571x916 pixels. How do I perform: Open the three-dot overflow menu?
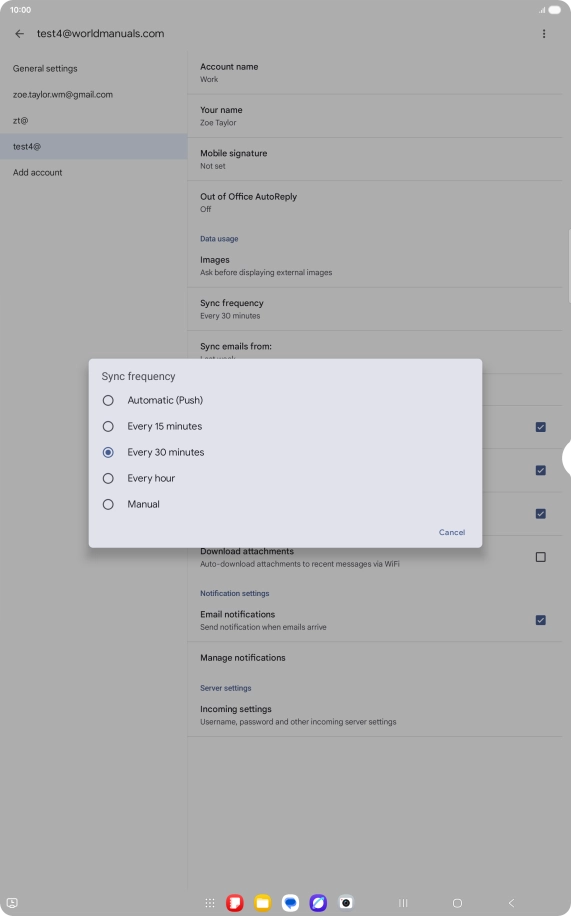pos(544,34)
